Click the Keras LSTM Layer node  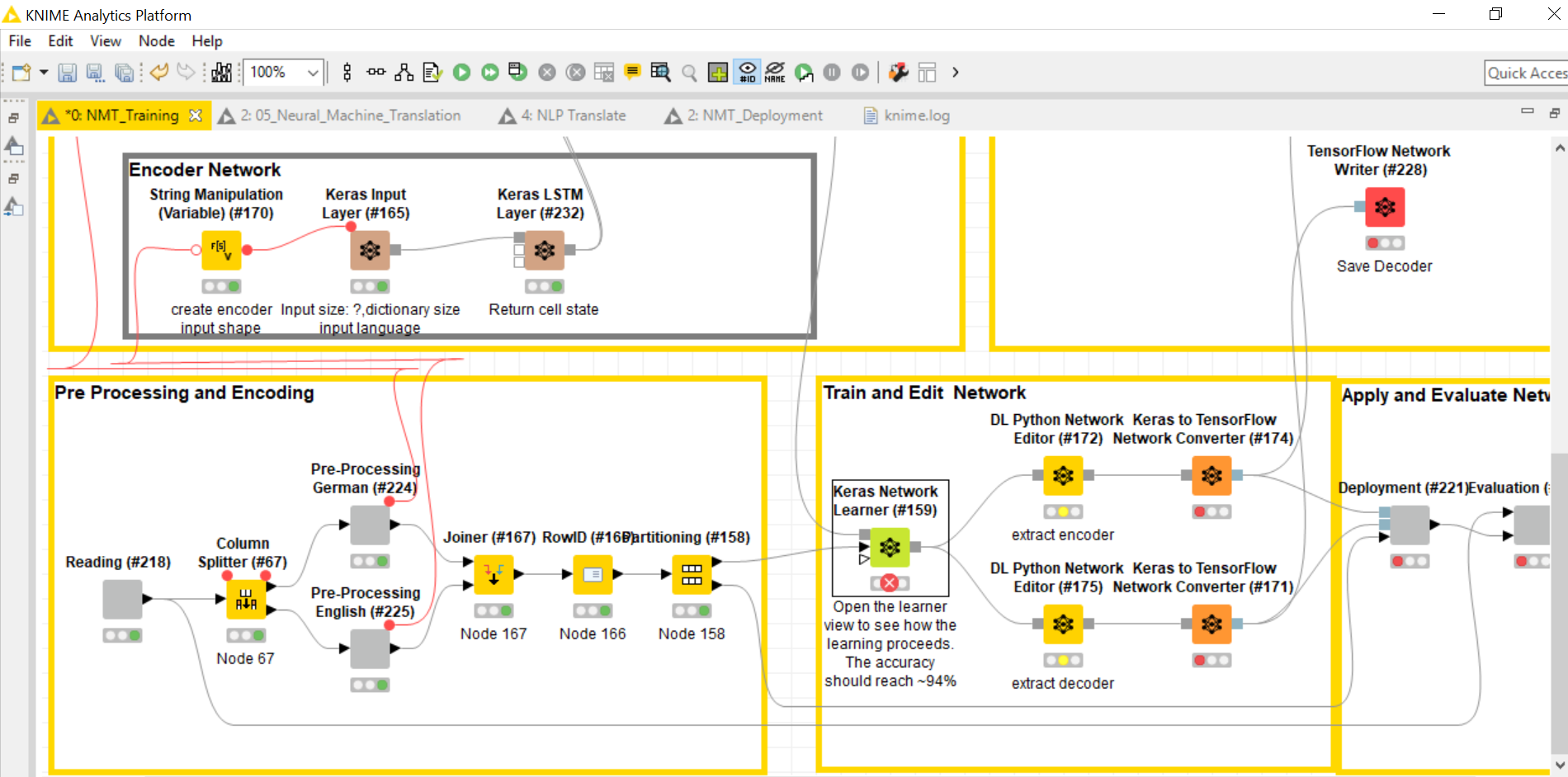coord(544,250)
